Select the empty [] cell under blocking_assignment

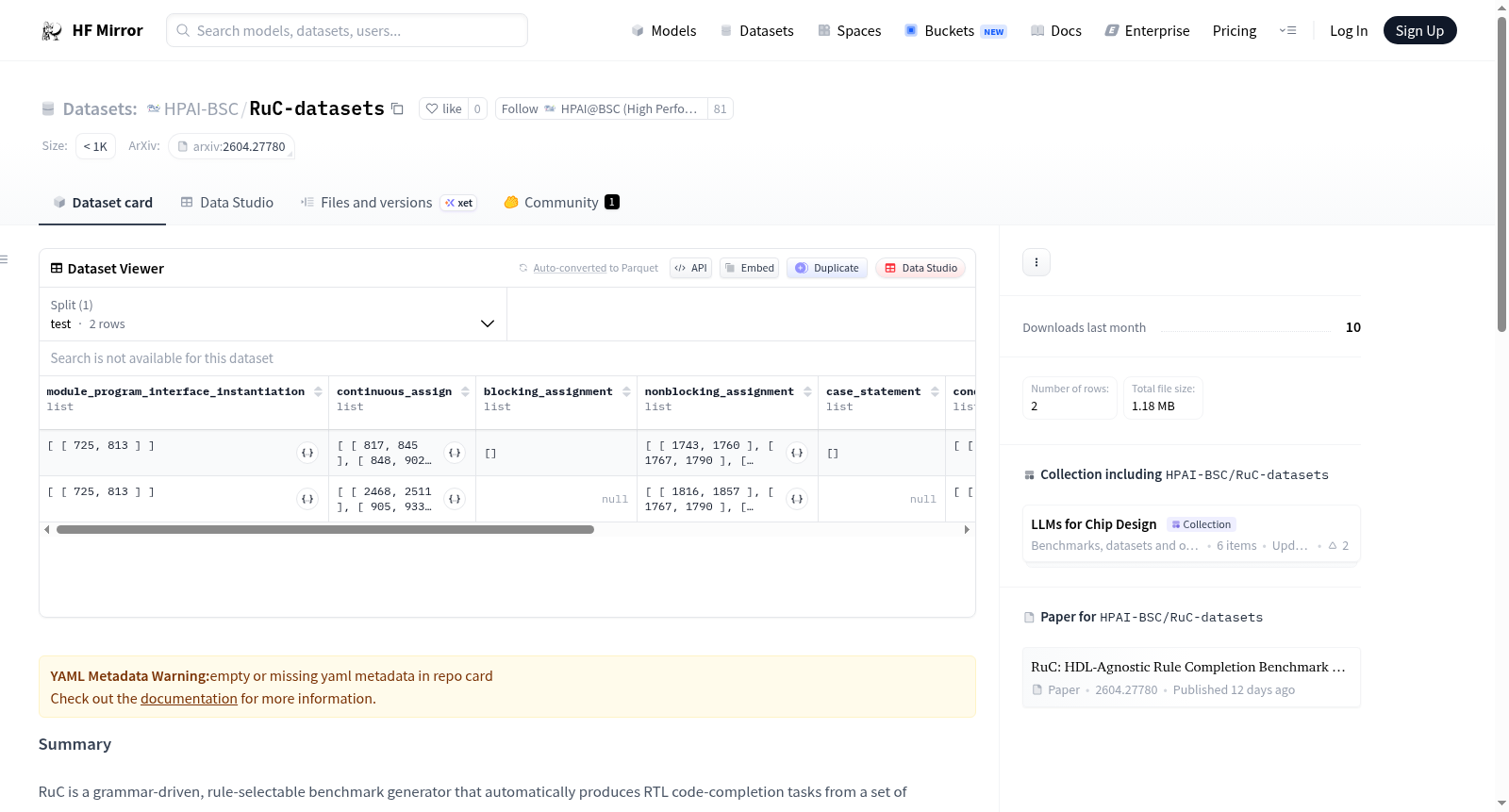[x=556, y=453]
